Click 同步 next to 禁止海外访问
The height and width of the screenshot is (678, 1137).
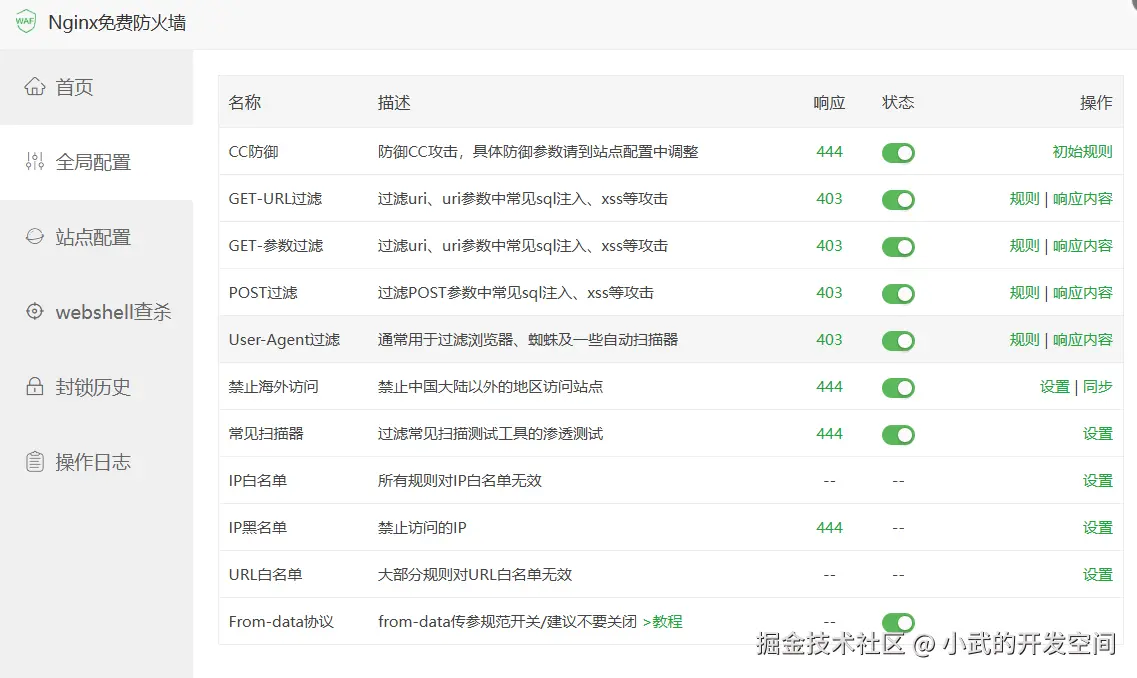[x=1097, y=387]
